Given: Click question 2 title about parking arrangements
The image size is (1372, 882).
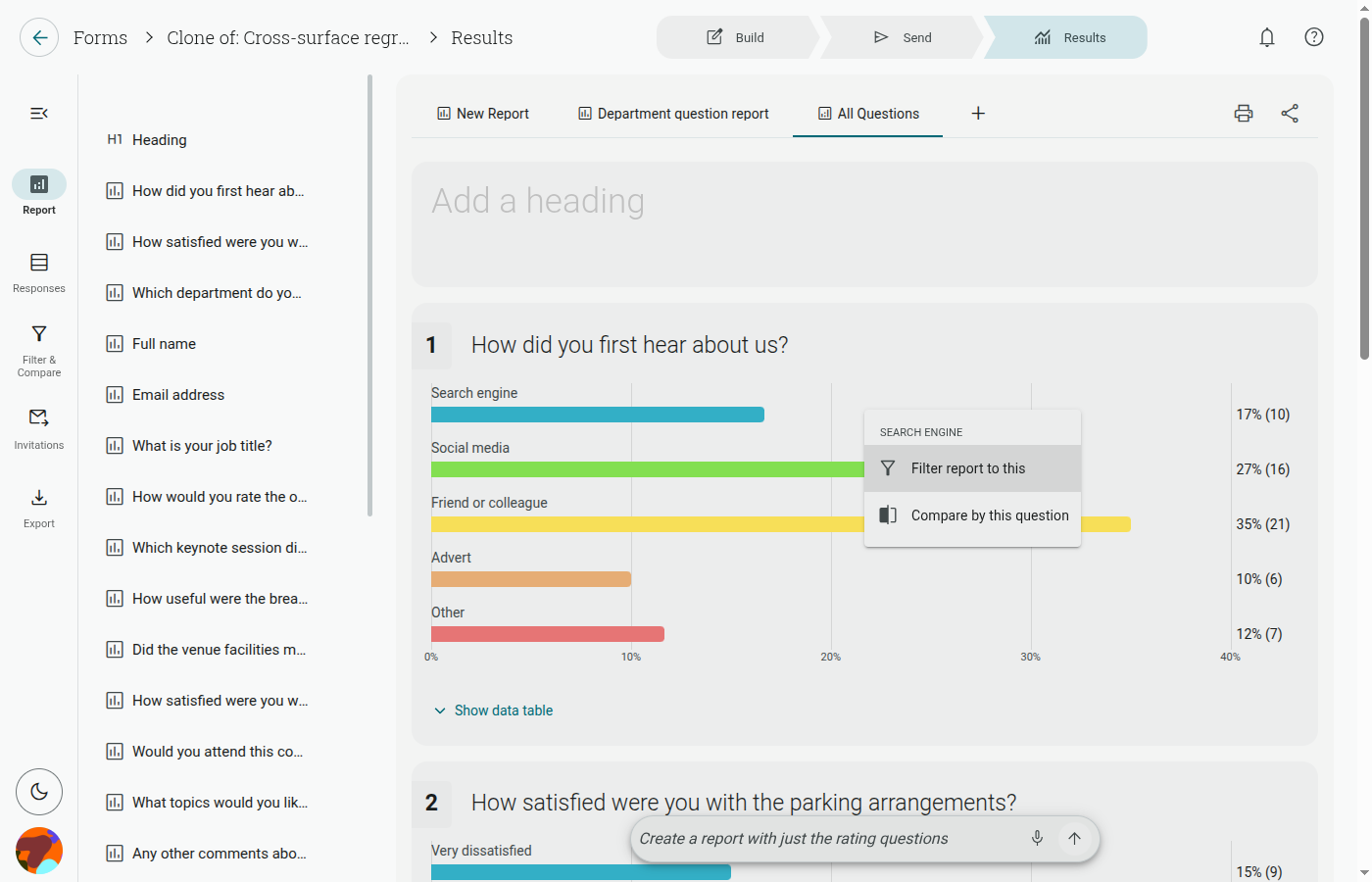Looking at the screenshot, I should tap(744, 803).
